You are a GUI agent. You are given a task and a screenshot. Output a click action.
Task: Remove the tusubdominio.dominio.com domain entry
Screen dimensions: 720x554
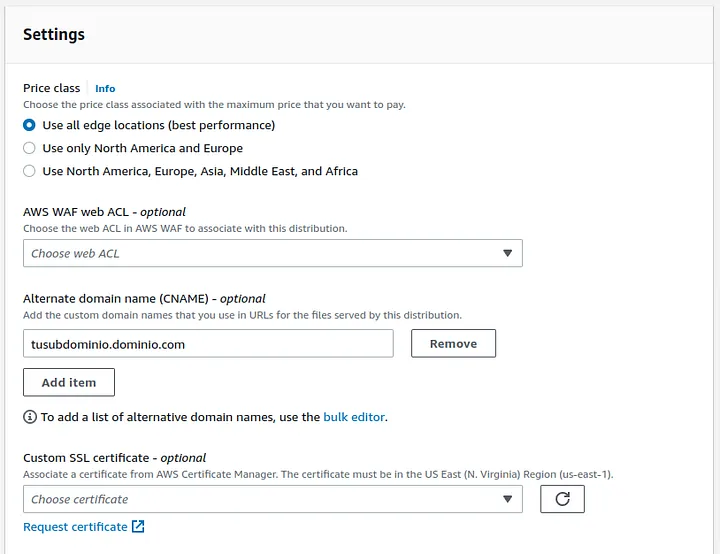[453, 344]
